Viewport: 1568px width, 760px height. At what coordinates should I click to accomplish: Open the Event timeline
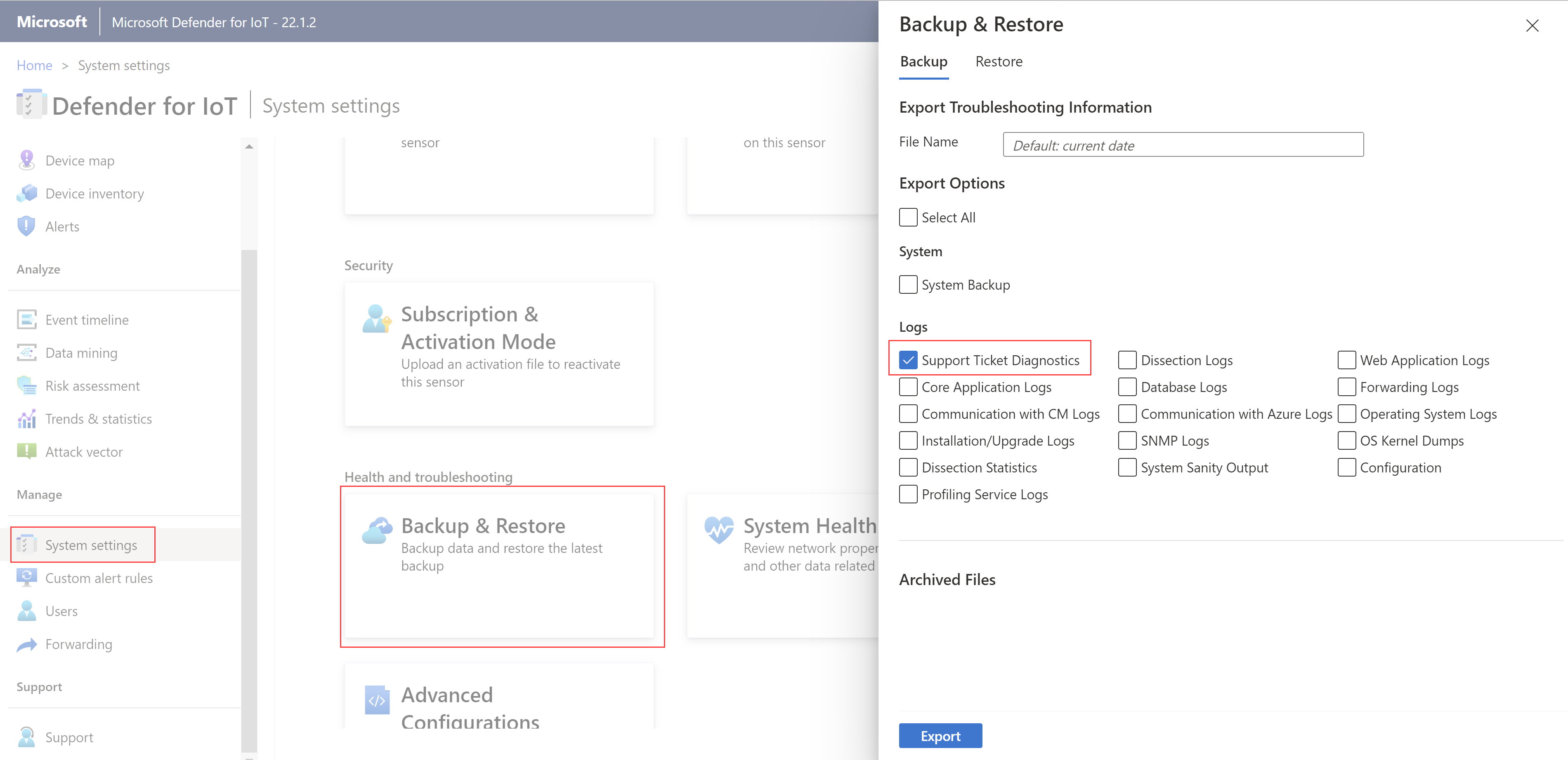[87, 319]
